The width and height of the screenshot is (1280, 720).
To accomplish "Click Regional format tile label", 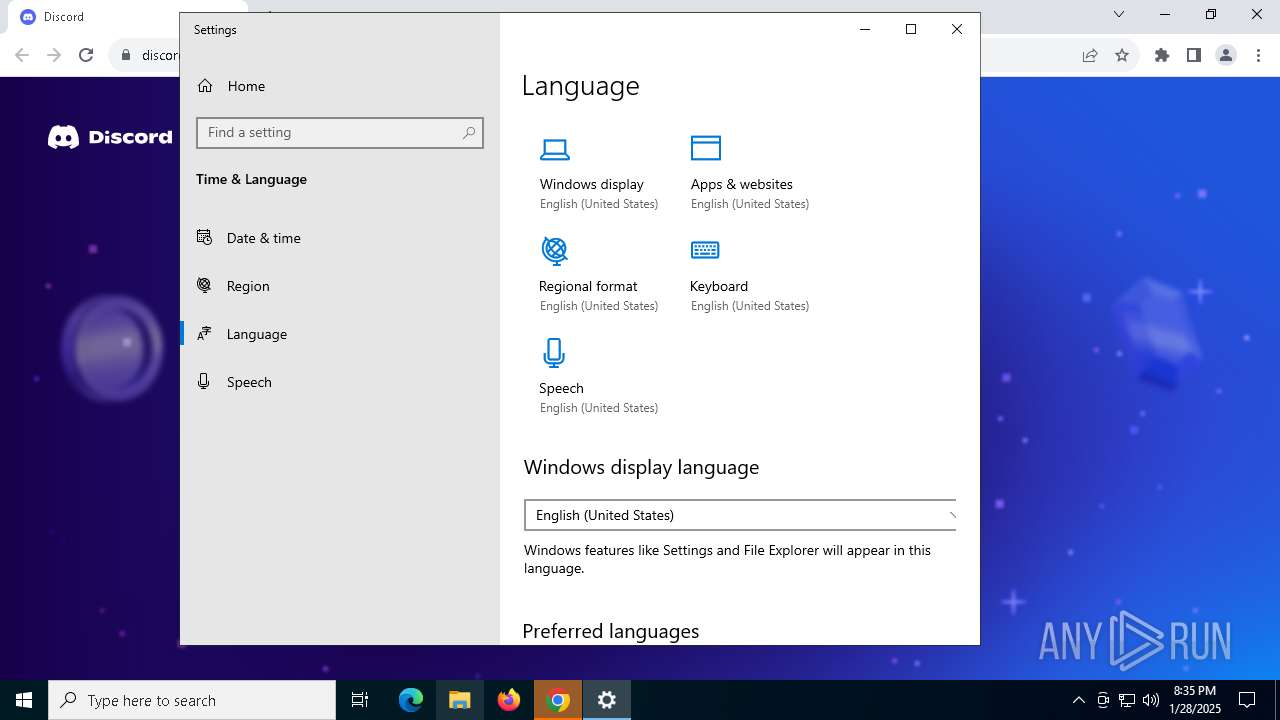I will (588, 286).
